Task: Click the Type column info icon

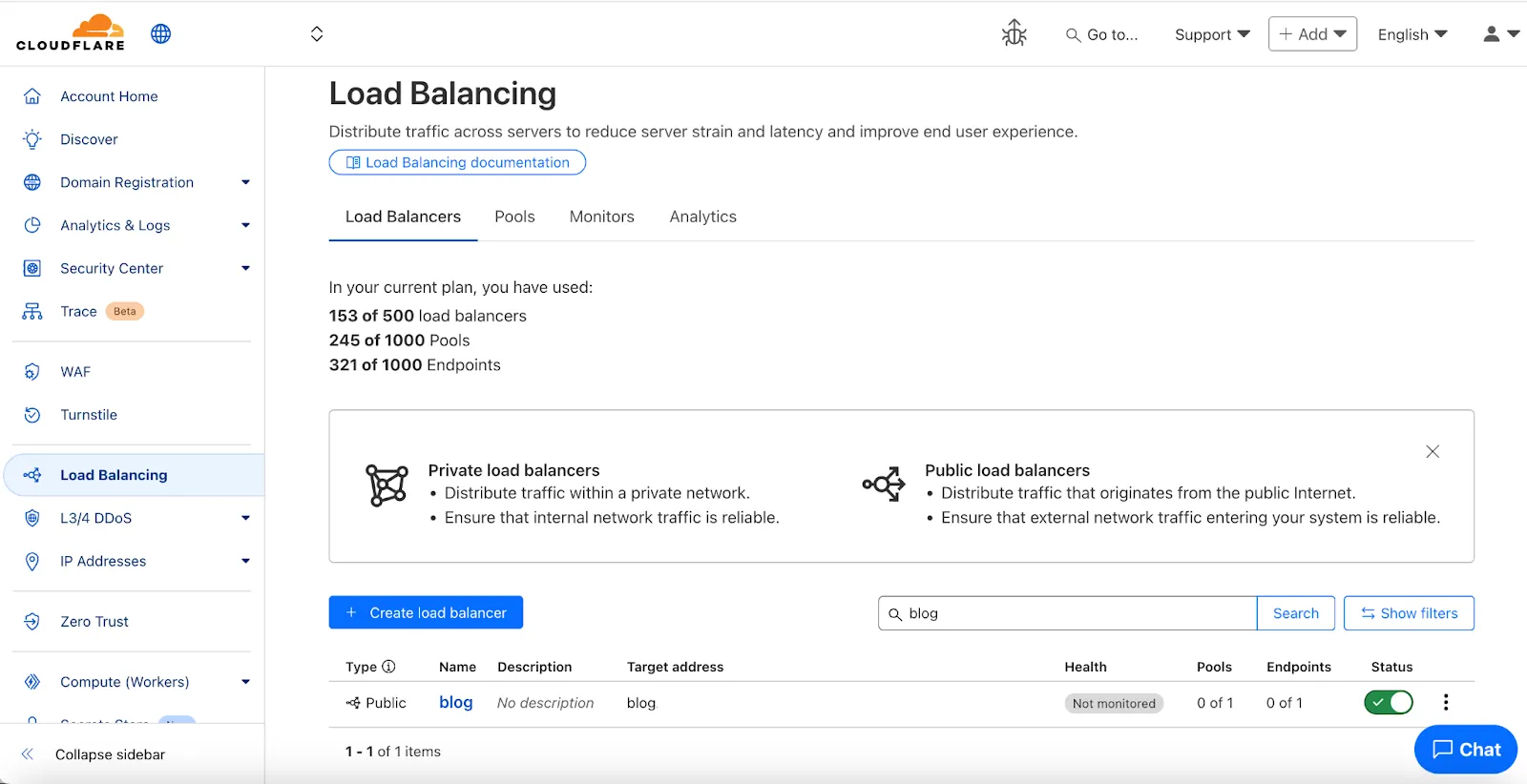Action: (x=388, y=667)
